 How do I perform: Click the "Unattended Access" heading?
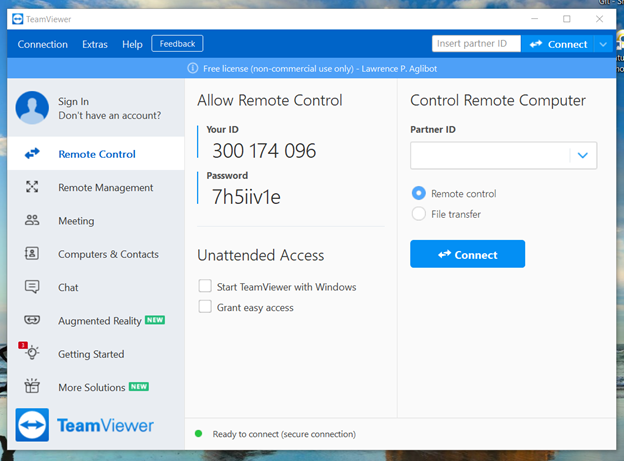(261, 255)
